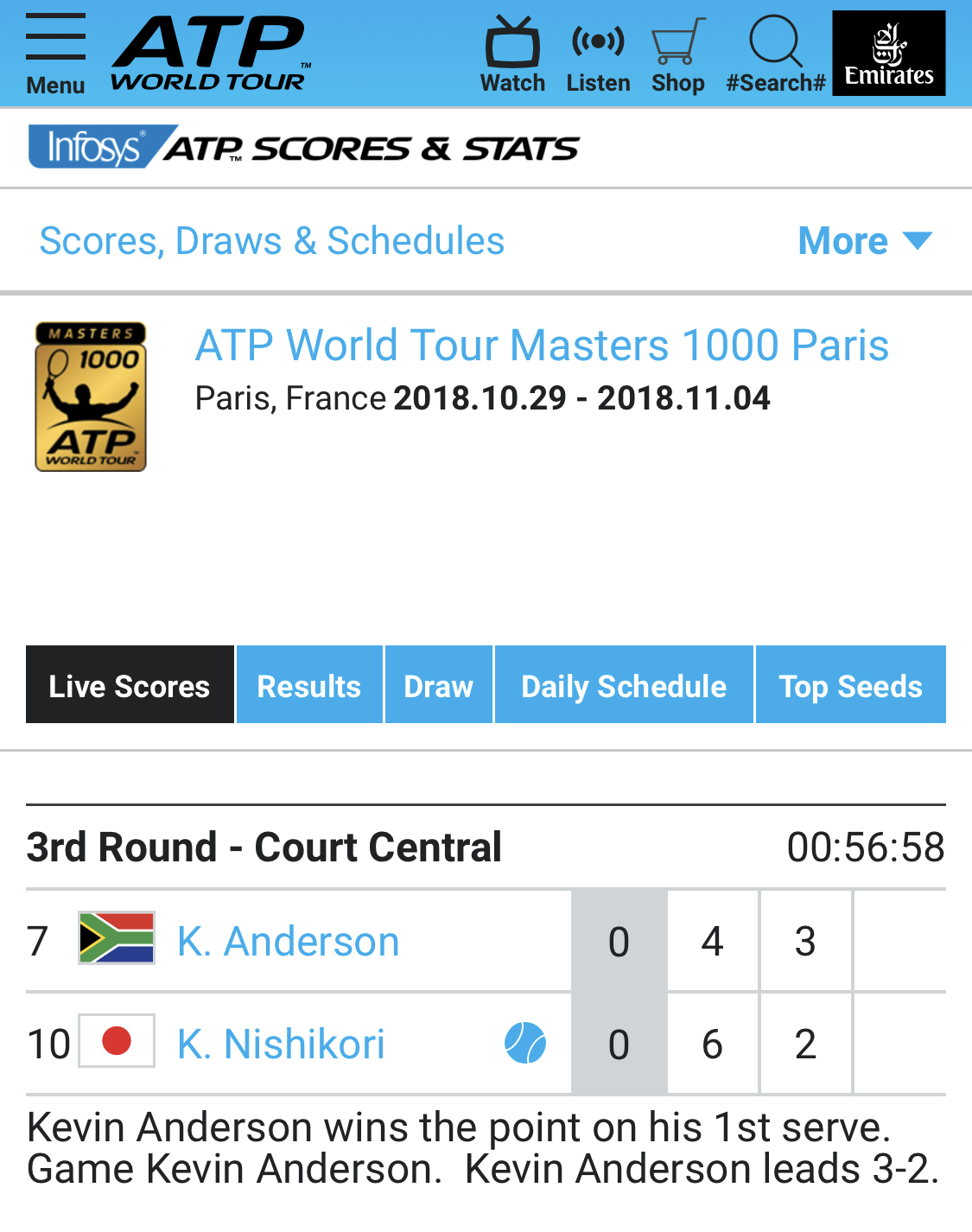The width and height of the screenshot is (972, 1232).
Task: Click the South Africa flag icon
Action: tap(117, 938)
